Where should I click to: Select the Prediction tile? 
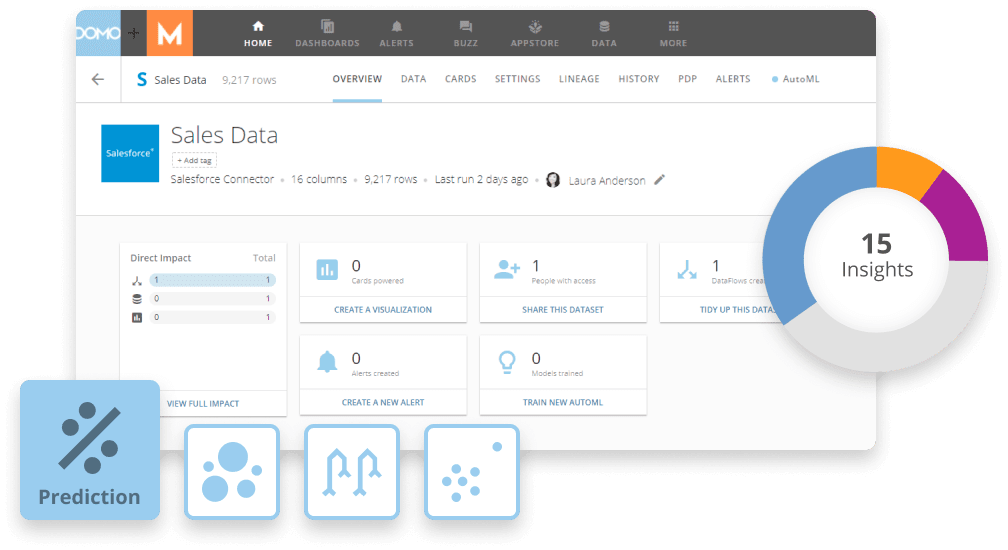point(90,450)
